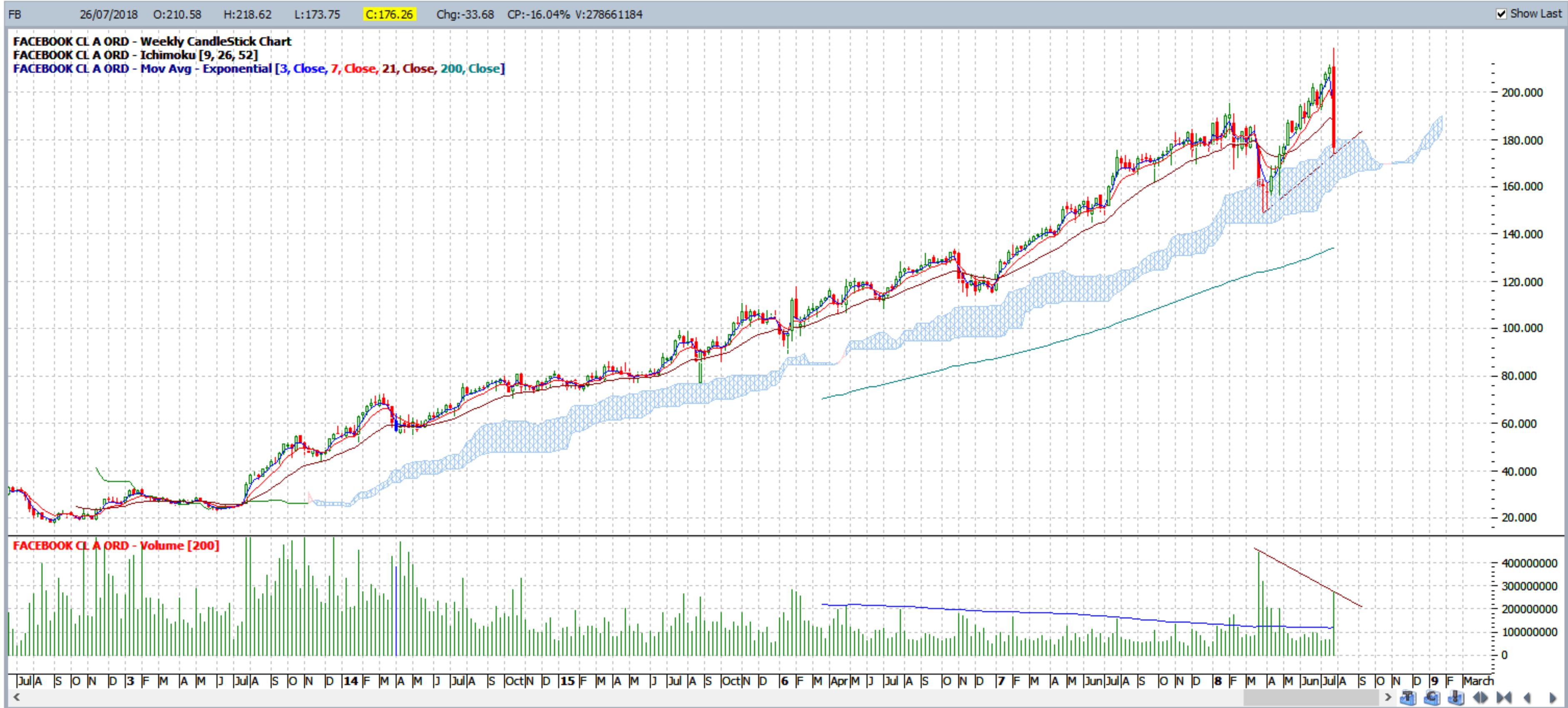
Task: Click the '14' year label on time axis
Action: (350, 681)
